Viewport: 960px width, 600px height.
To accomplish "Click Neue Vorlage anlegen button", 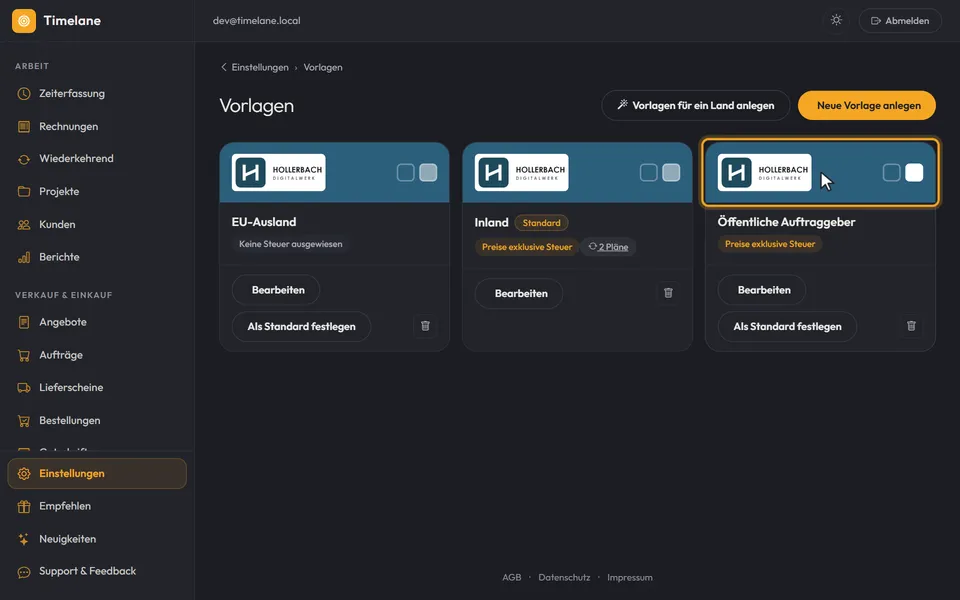I will [867, 105].
